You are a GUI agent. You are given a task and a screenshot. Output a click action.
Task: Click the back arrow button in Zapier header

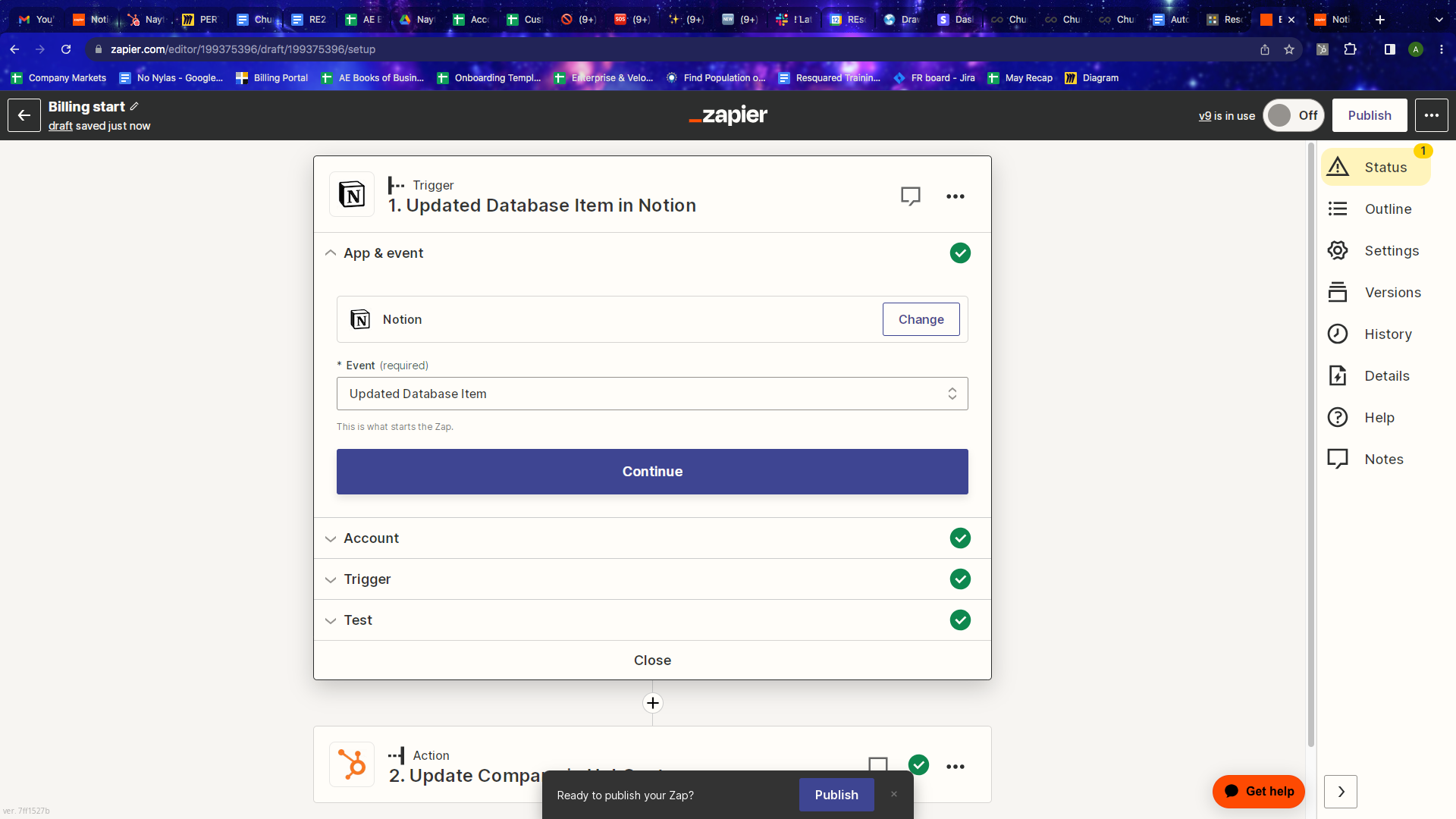[x=24, y=115]
